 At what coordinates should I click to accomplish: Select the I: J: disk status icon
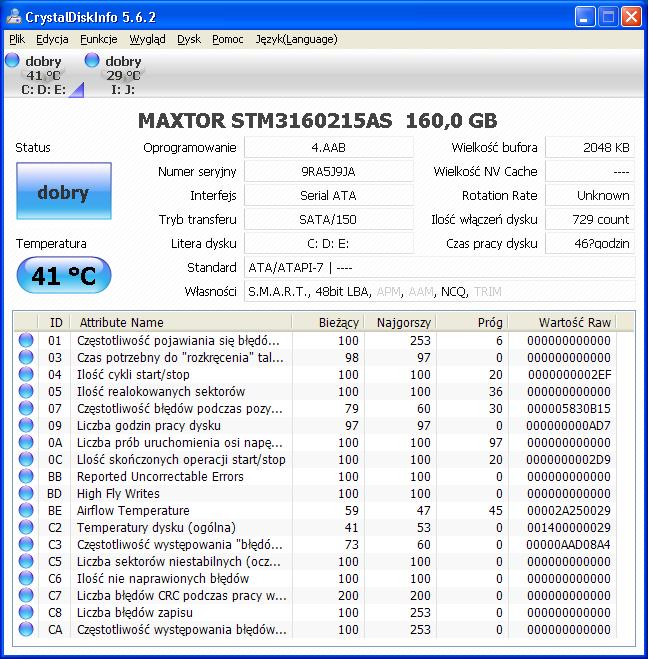92,61
